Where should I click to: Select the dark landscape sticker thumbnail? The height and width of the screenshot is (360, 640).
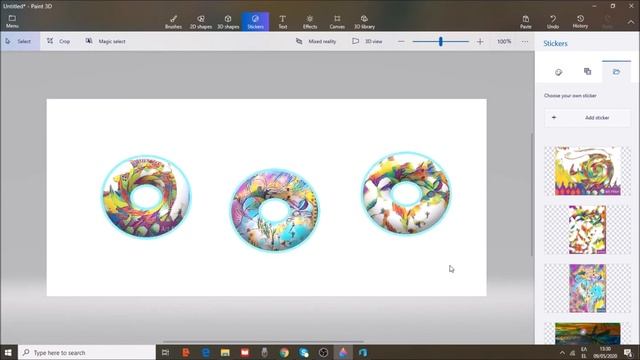tap(587, 333)
